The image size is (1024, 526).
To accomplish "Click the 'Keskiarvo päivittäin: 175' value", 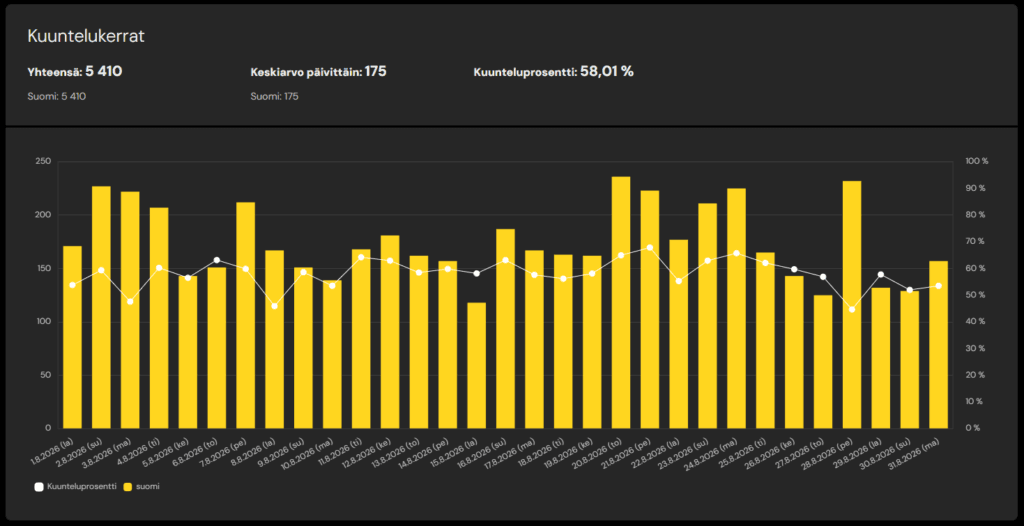I will pyautogui.click(x=319, y=71).
